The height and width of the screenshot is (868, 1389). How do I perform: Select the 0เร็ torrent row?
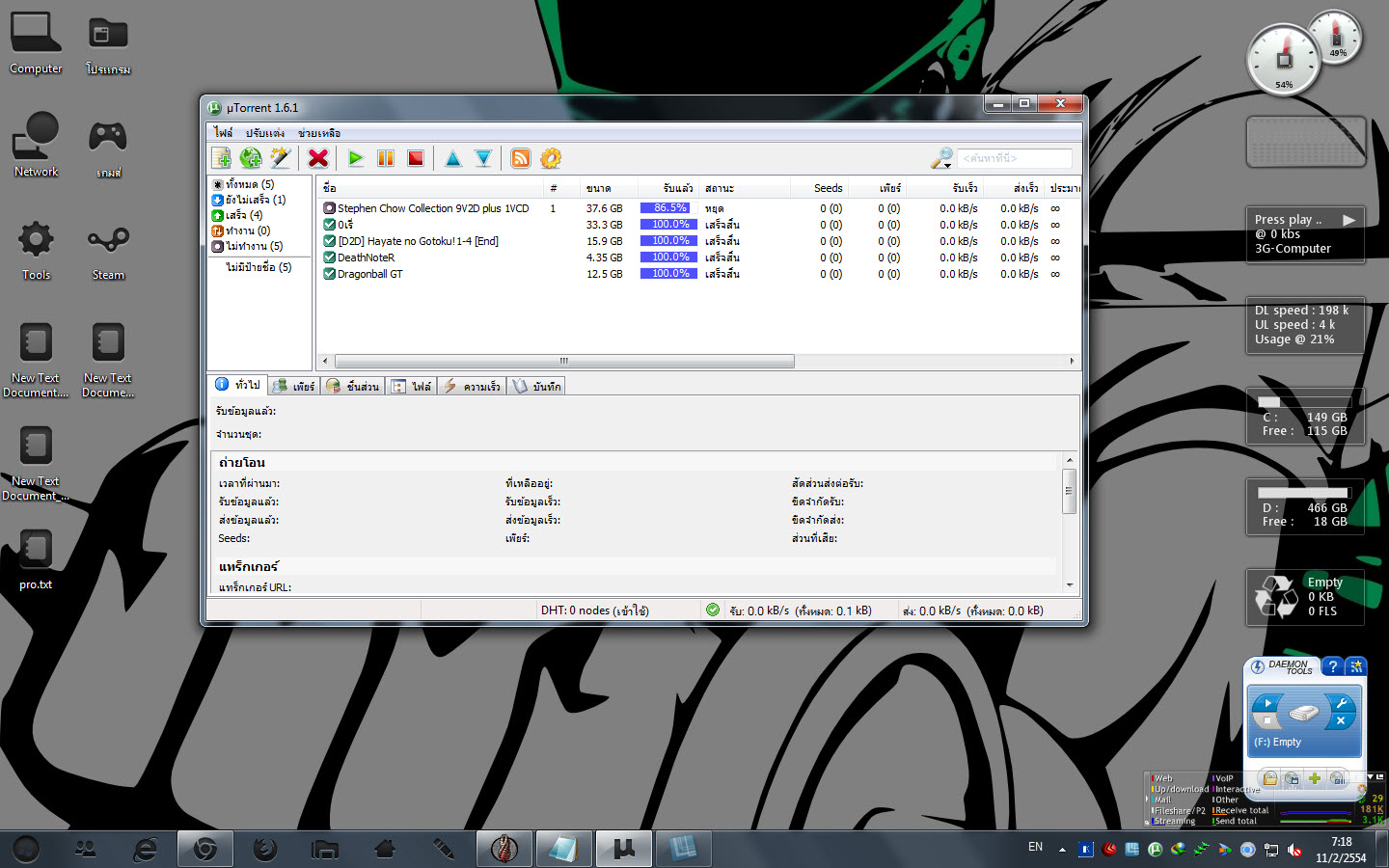(699, 225)
